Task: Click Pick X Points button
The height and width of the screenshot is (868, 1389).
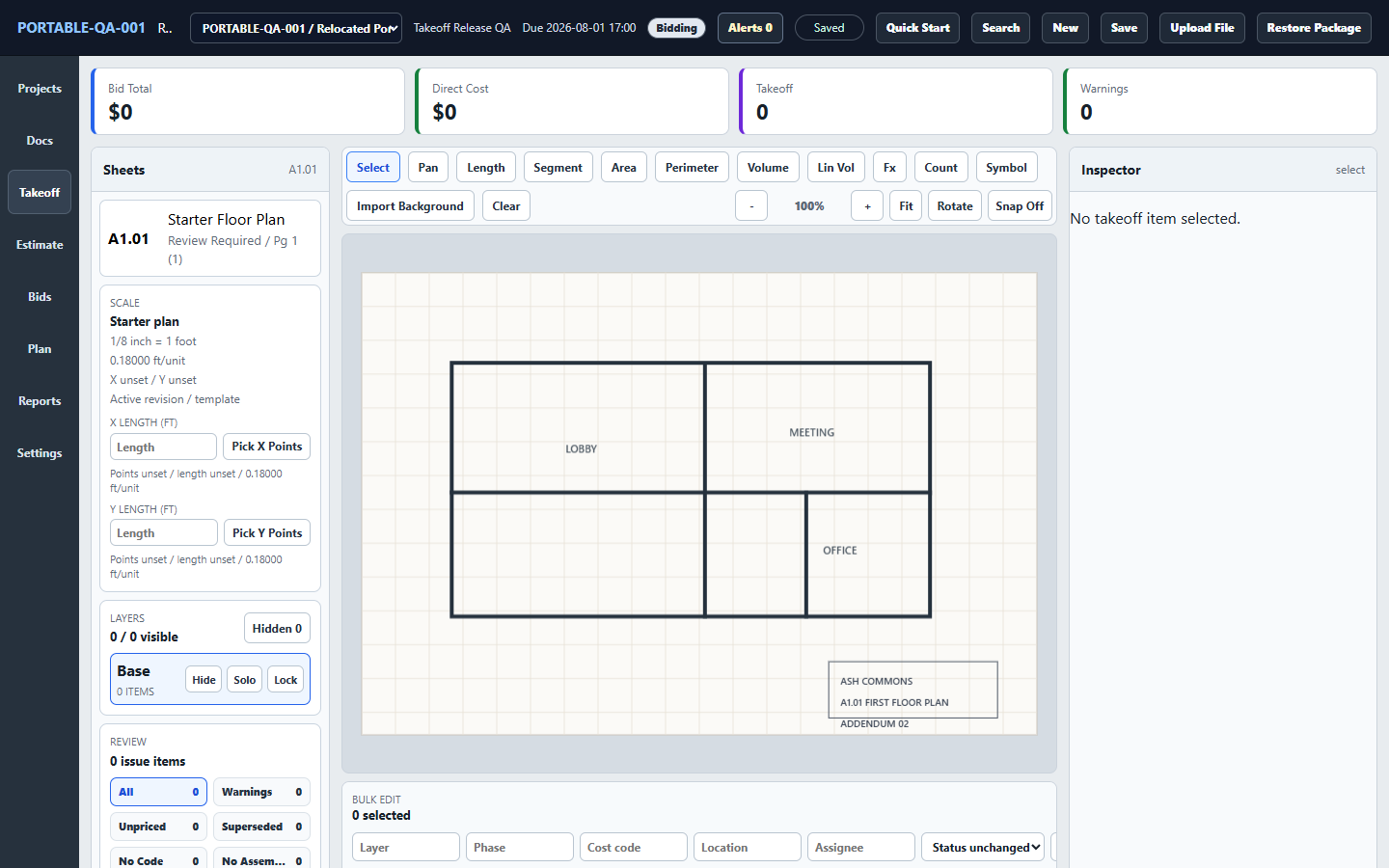Action: (267, 447)
